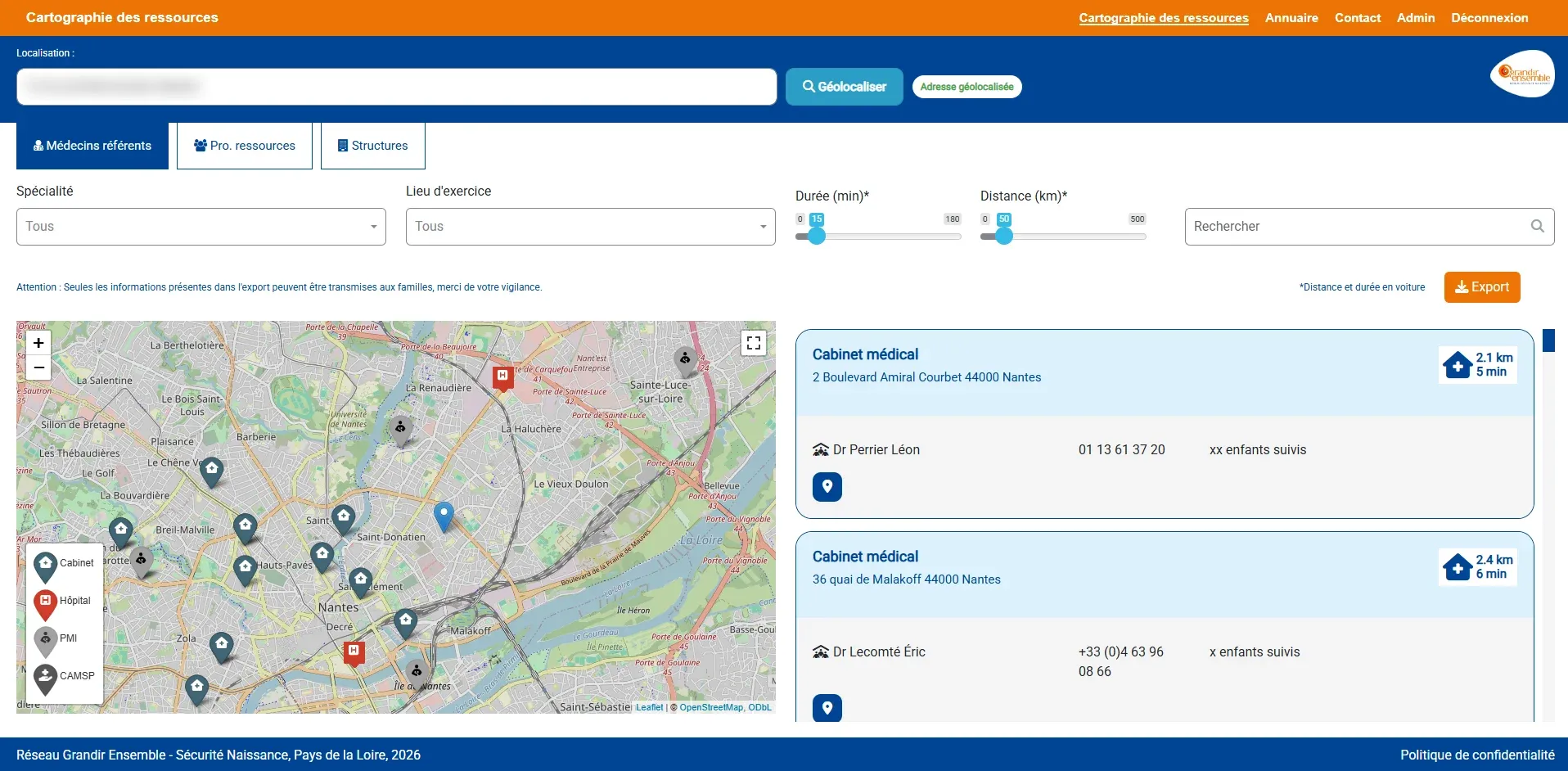Screen dimensions: 1568x771
Task: Click Cartographie des ressources header title
Action: [122, 17]
